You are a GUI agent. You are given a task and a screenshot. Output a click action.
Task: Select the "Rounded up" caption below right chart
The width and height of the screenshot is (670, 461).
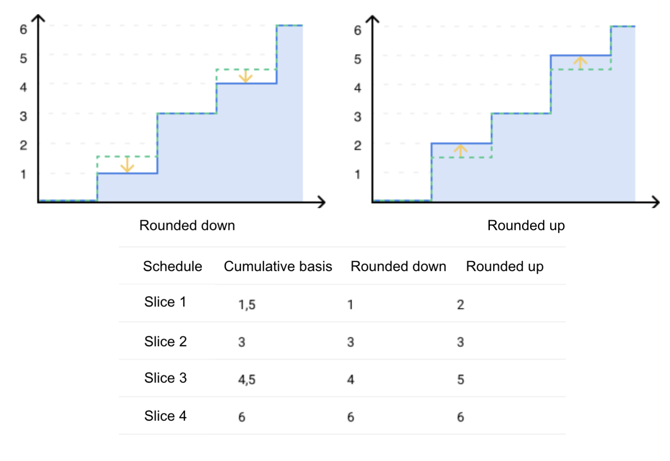tap(526, 226)
